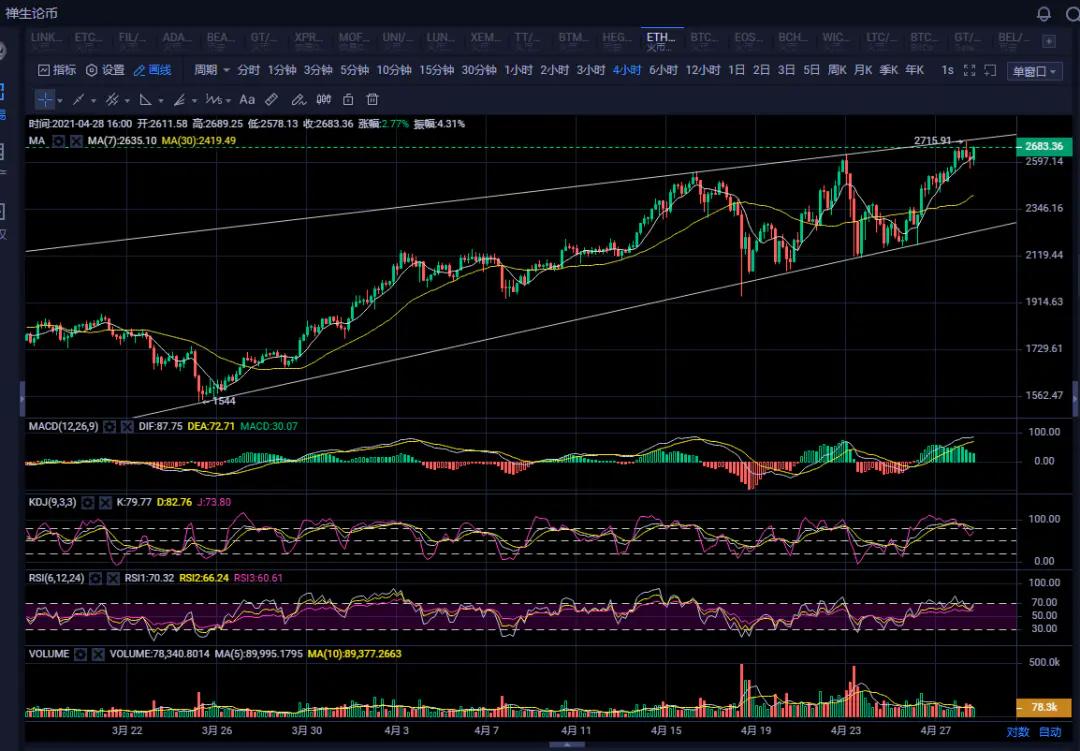Select the ruler measure tool
This screenshot has height=751, width=1080.
[272, 99]
